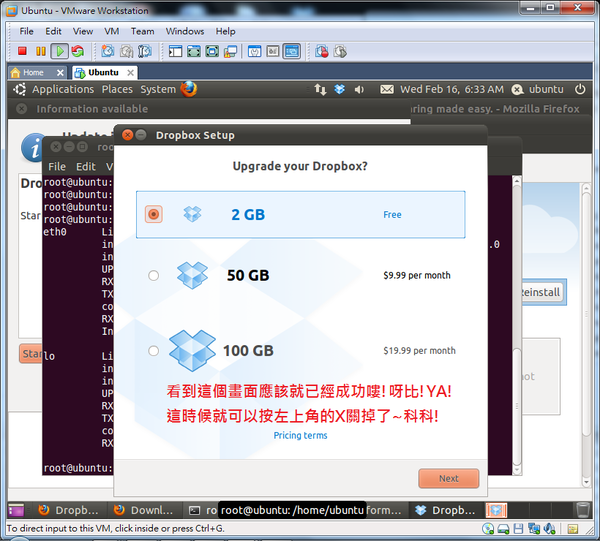Image resolution: width=600 pixels, height=541 pixels.
Task: Open the Pricing terms link
Action: [x=300, y=435]
